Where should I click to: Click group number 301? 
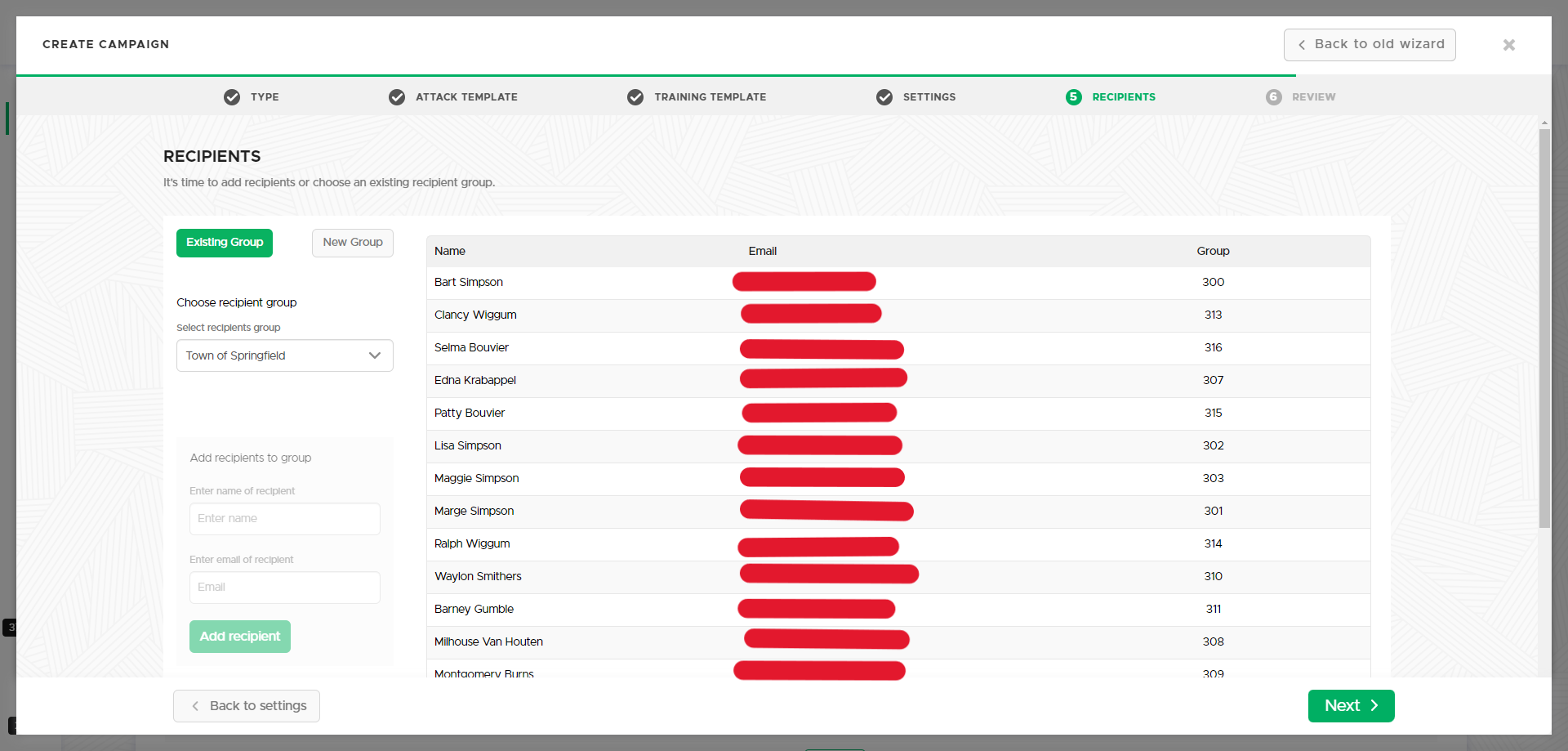[x=1214, y=511]
